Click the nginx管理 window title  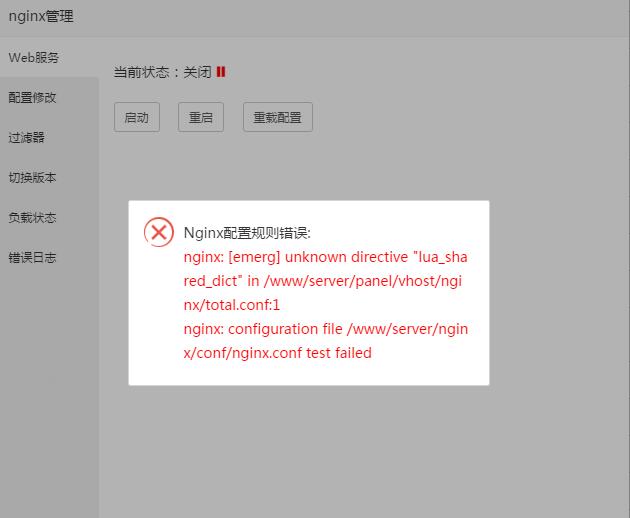point(41,16)
